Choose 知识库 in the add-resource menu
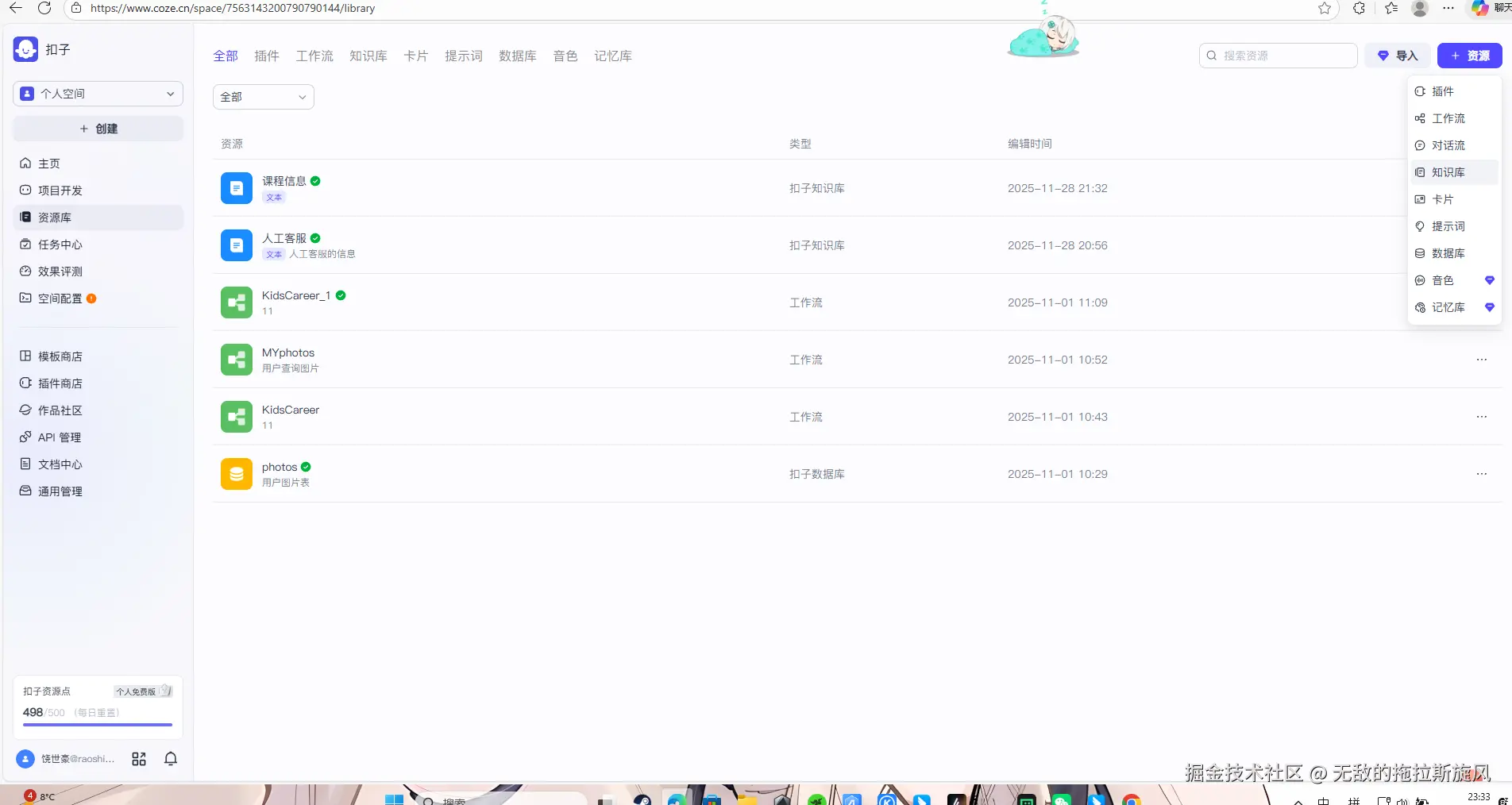The width and height of the screenshot is (1512, 805). tap(1455, 172)
